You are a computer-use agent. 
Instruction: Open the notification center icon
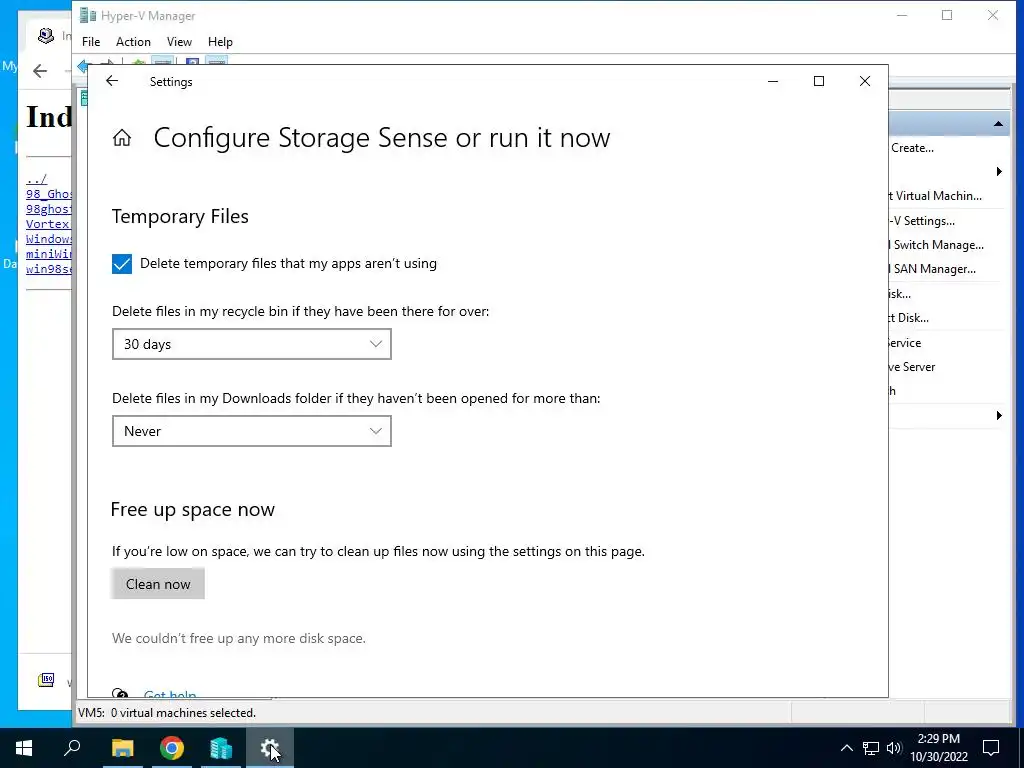[991, 748]
